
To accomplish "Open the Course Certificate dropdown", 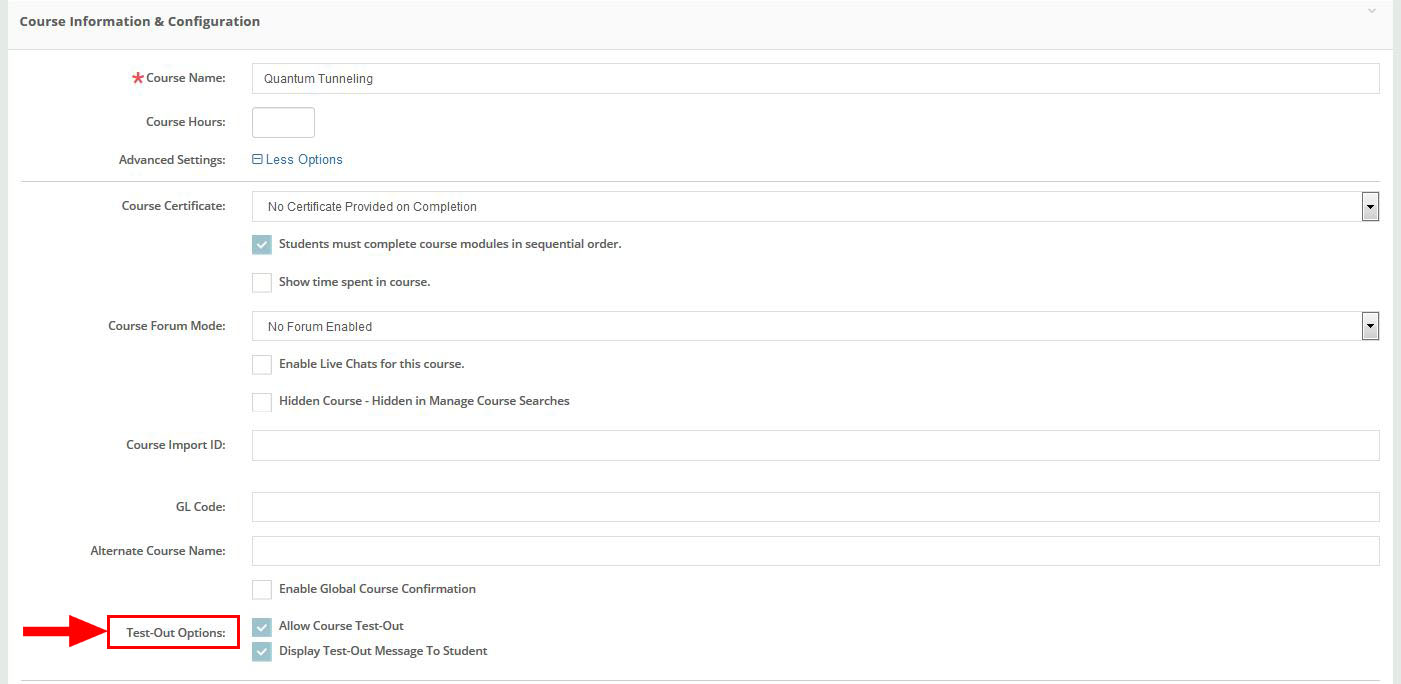I will [x=815, y=207].
